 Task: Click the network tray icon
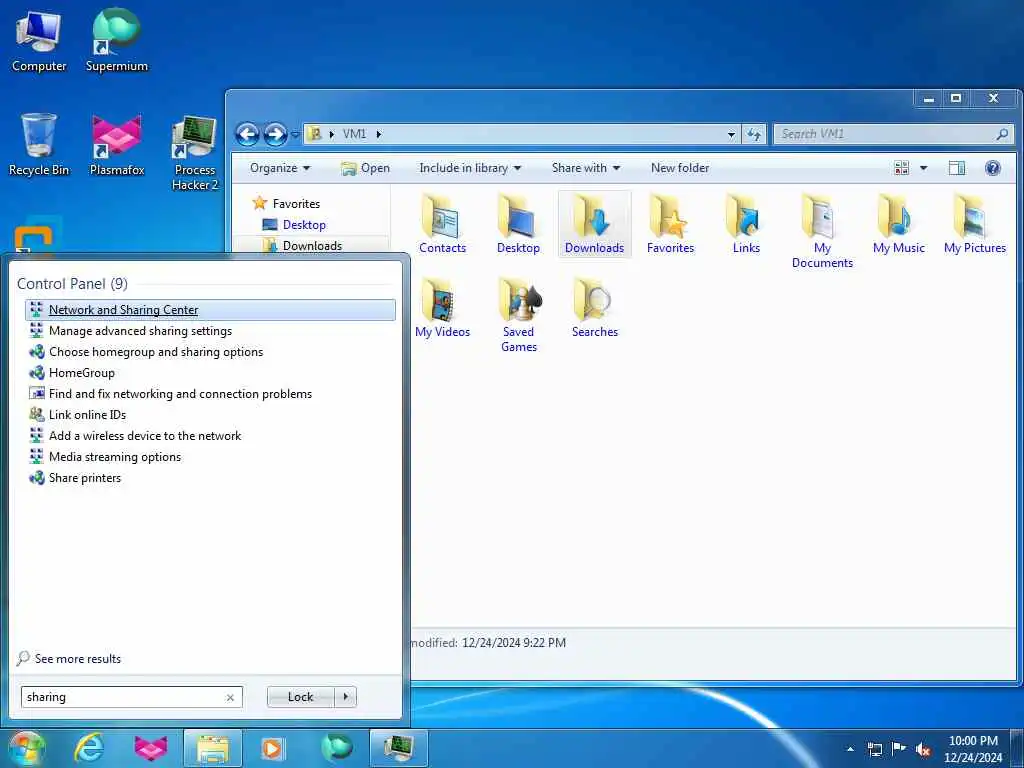874,750
